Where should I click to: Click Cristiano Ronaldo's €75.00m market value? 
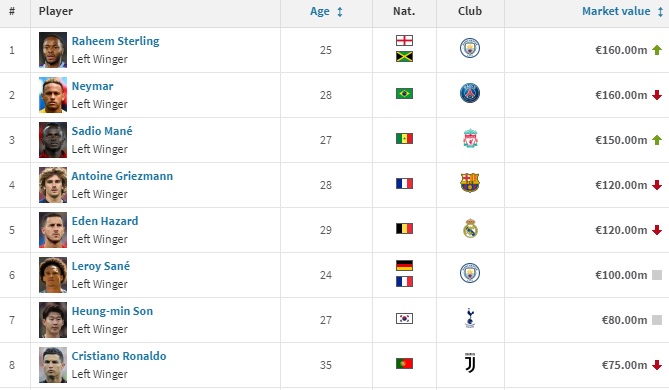(x=624, y=365)
